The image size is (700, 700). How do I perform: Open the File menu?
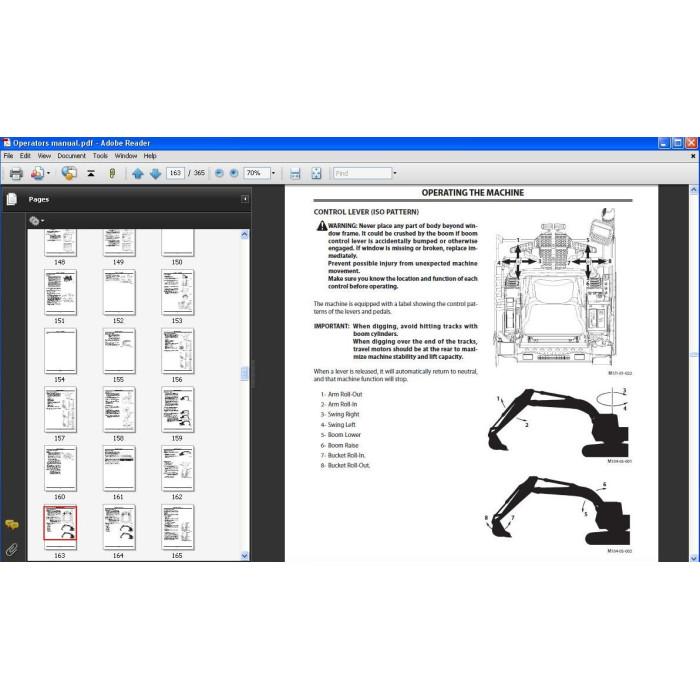pyautogui.click(x=8, y=156)
